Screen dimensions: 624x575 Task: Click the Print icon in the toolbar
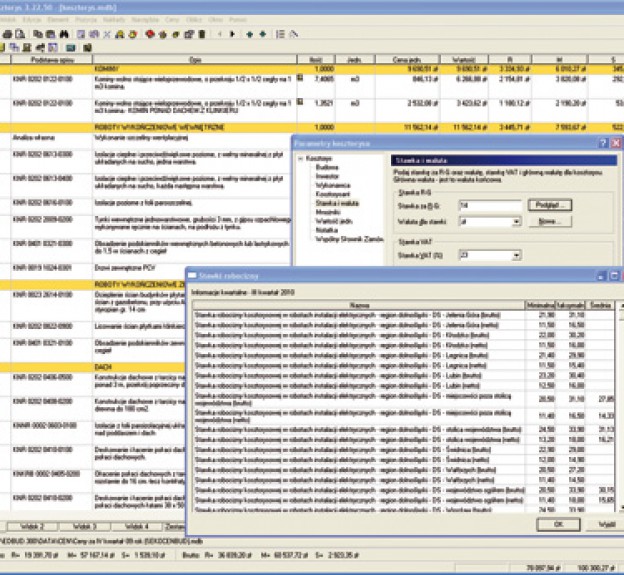click(8, 34)
